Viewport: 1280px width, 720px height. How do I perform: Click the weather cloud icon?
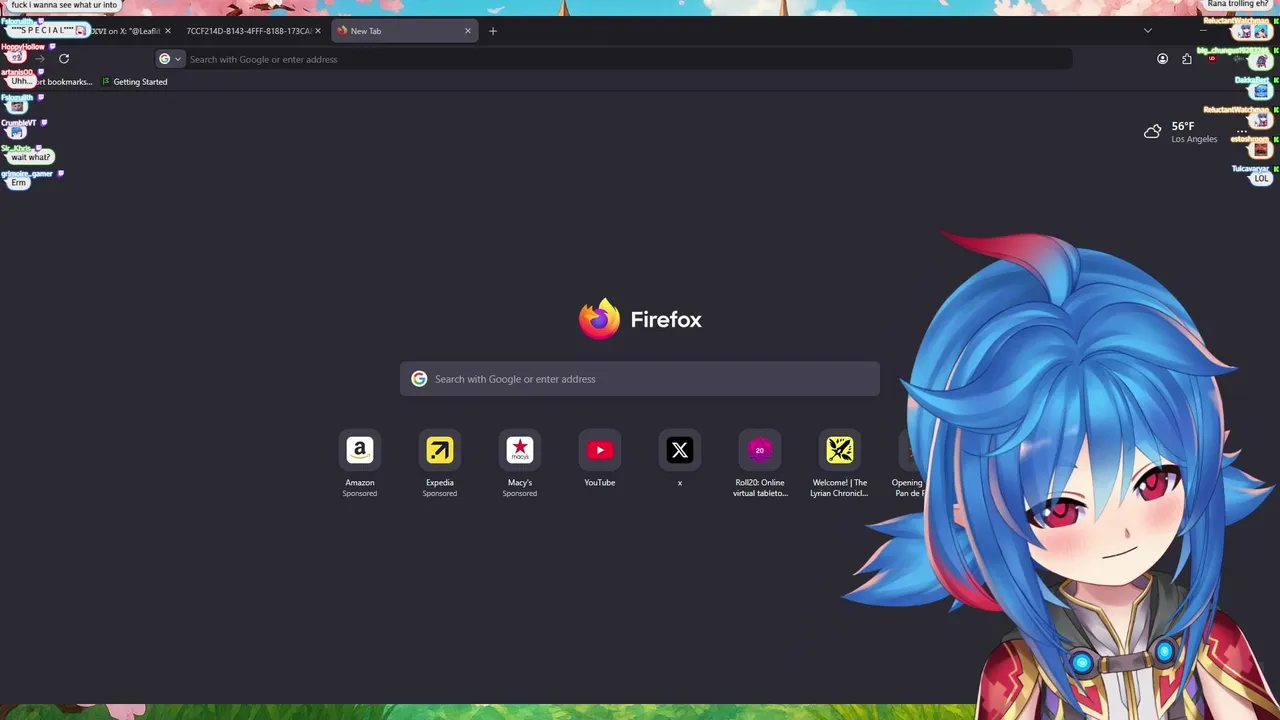click(x=1153, y=131)
